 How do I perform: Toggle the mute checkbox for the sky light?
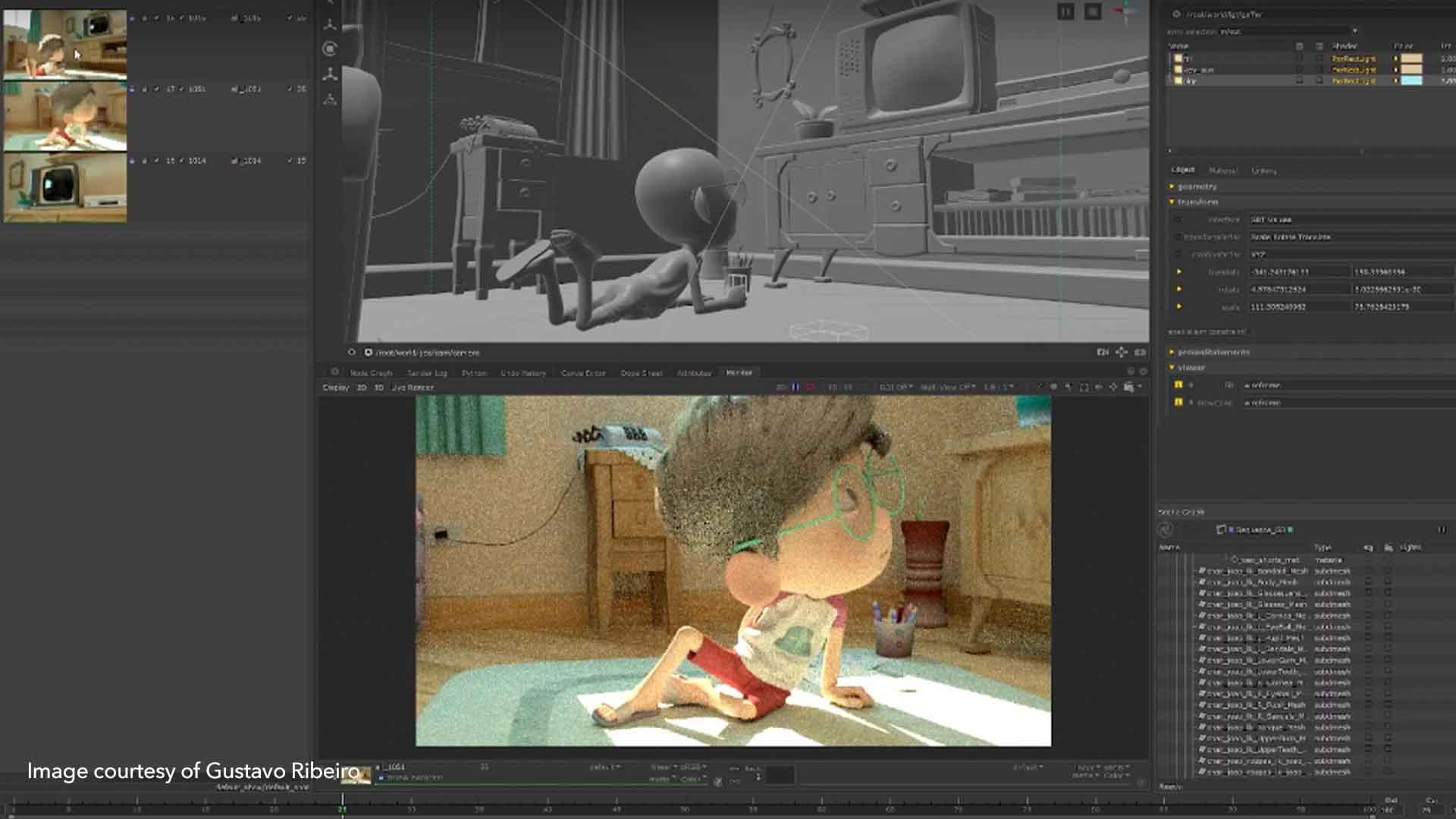[x=1299, y=80]
